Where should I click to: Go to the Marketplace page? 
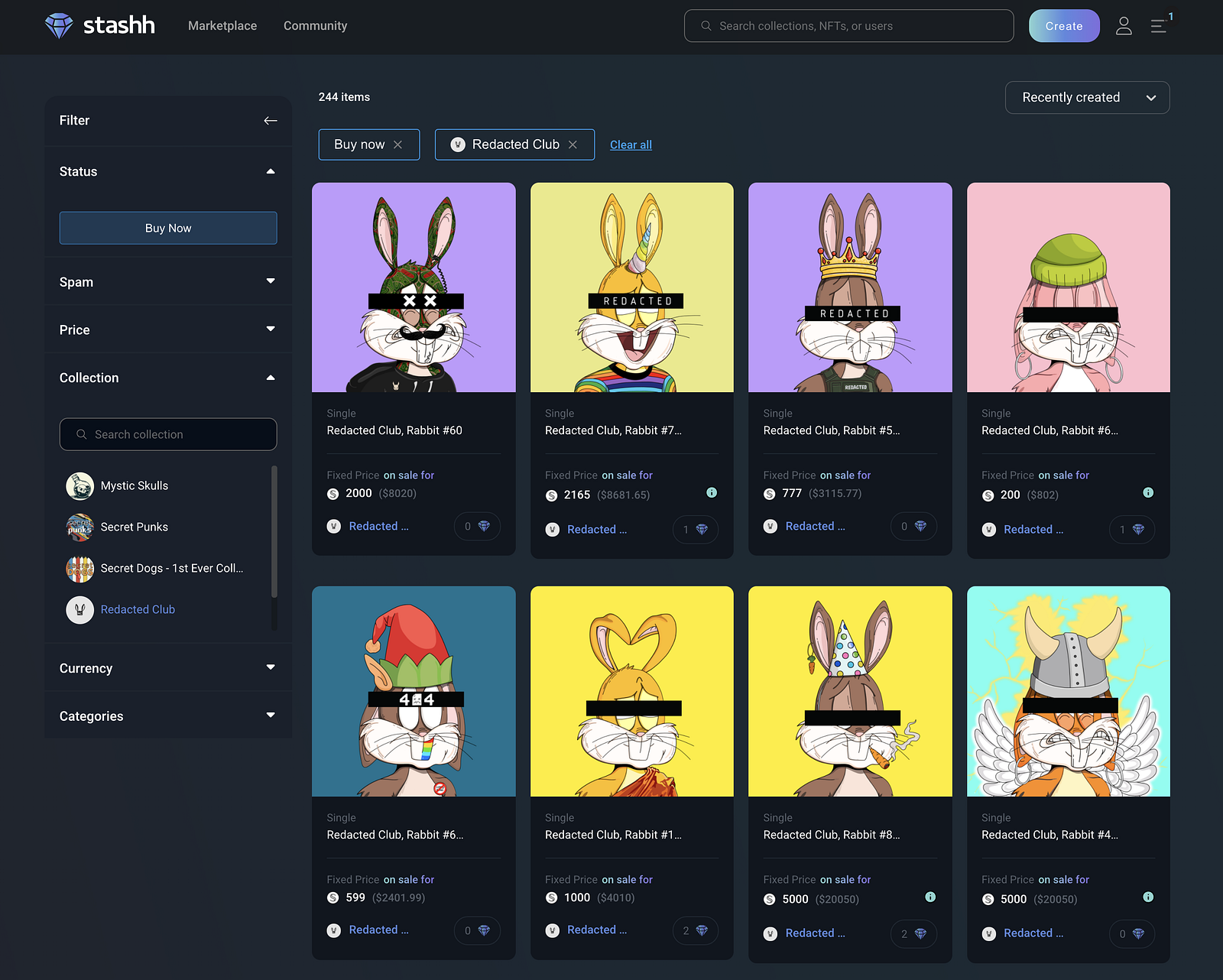pos(222,26)
